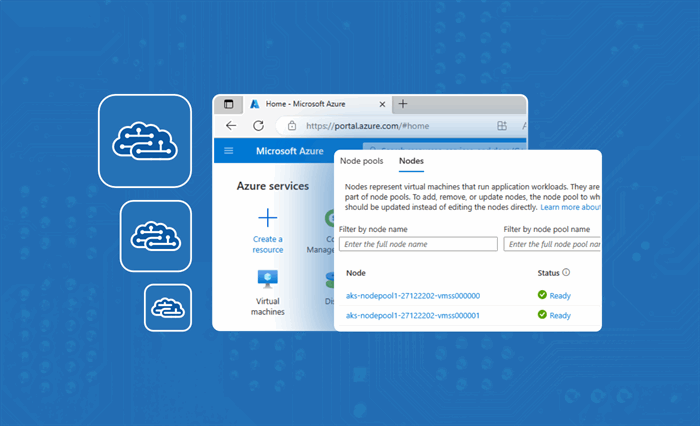The width and height of the screenshot is (700, 426).
Task: Click the smallest cloud brain icon tile
Action: click(168, 308)
